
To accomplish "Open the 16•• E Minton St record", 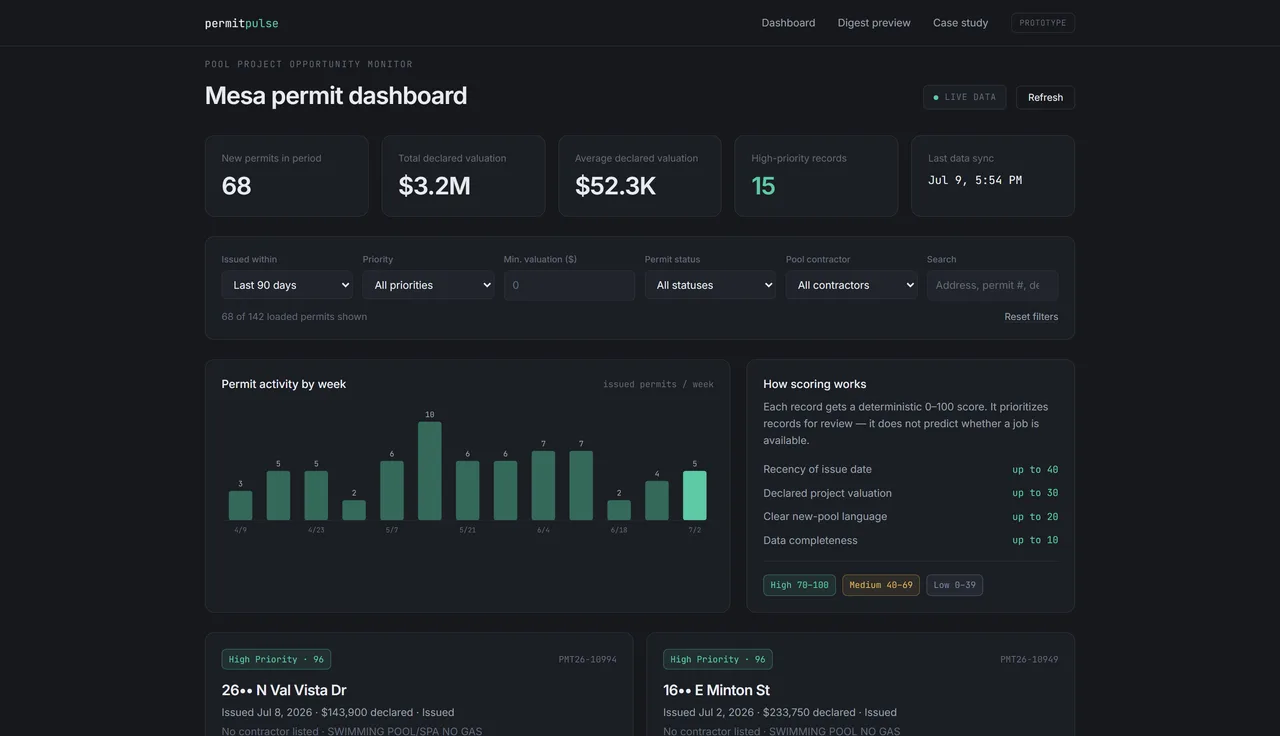I will 716,690.
